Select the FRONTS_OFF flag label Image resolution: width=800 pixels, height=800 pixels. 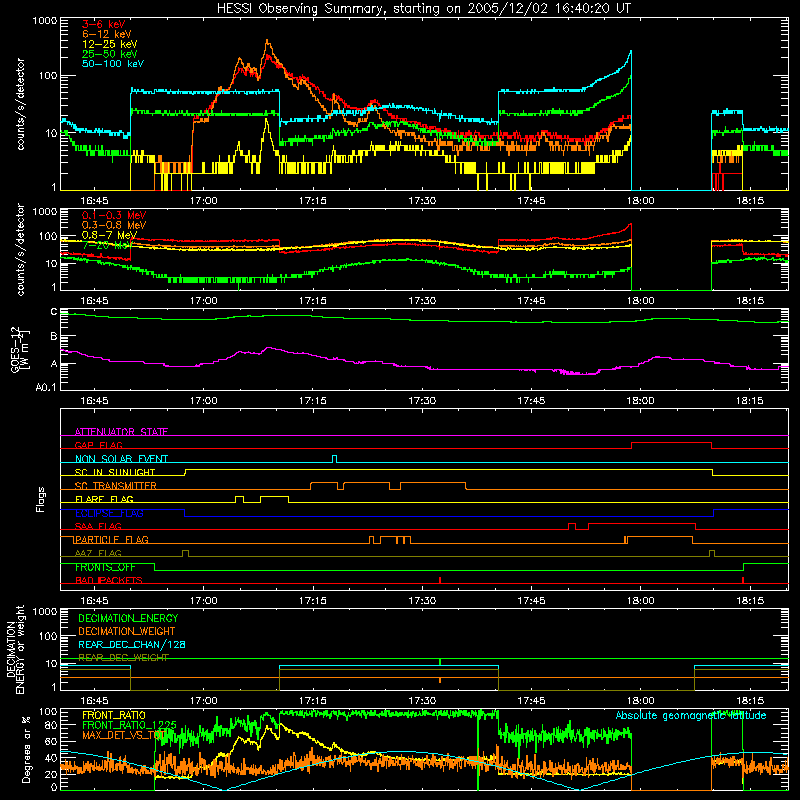tap(105, 567)
